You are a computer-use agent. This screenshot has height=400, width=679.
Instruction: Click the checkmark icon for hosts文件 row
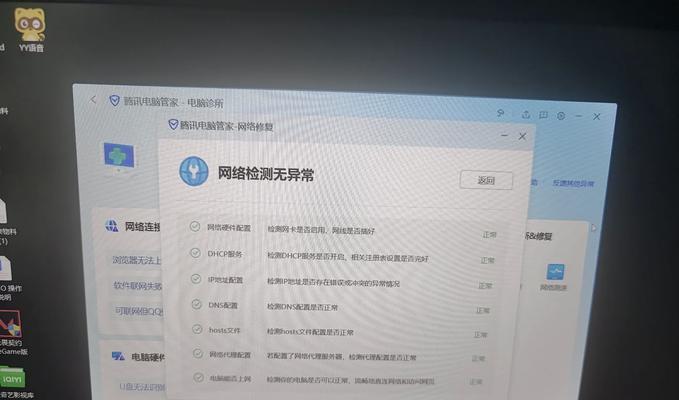tap(197, 329)
